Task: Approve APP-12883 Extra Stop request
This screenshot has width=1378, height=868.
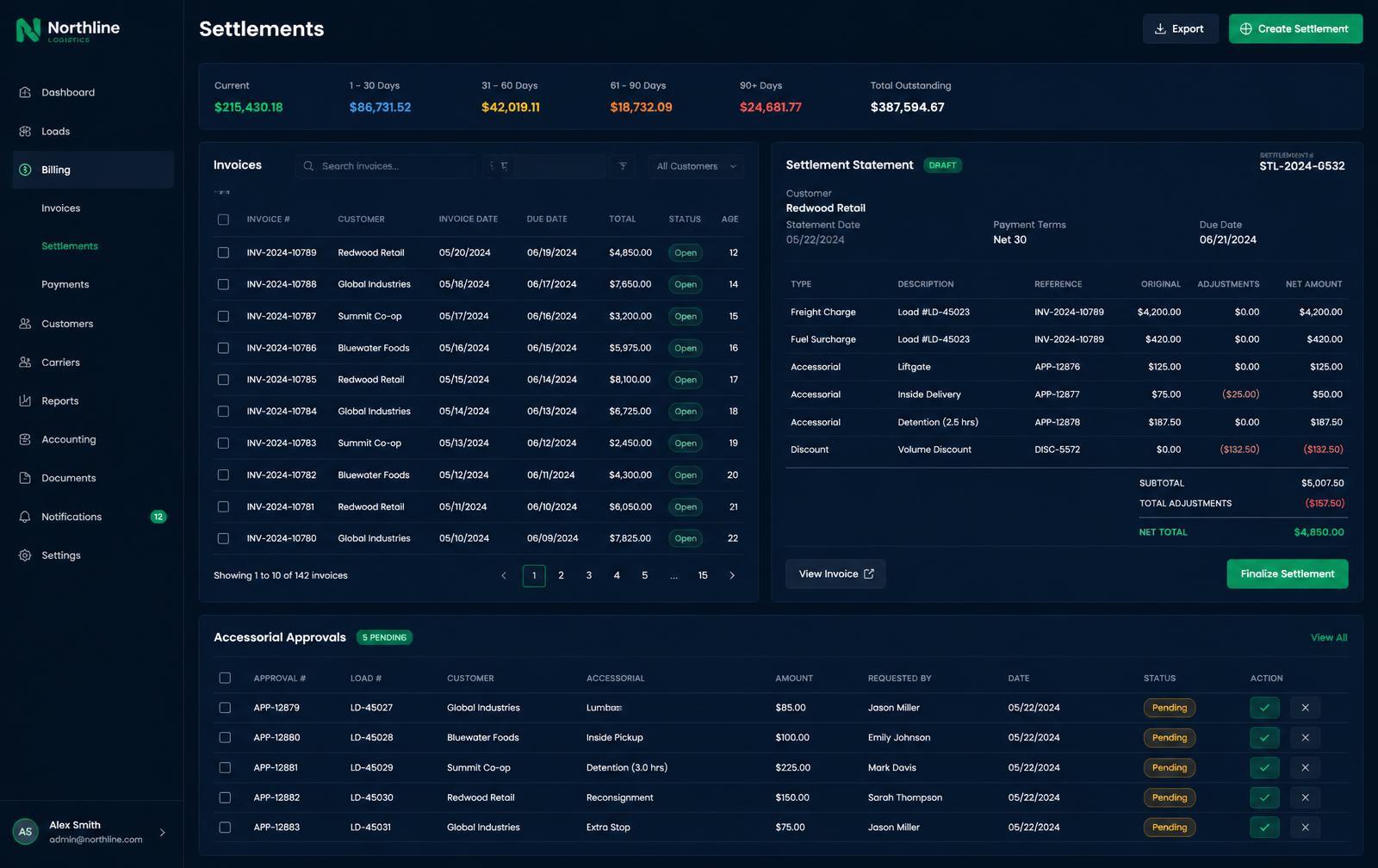Action: pyautogui.click(x=1264, y=828)
